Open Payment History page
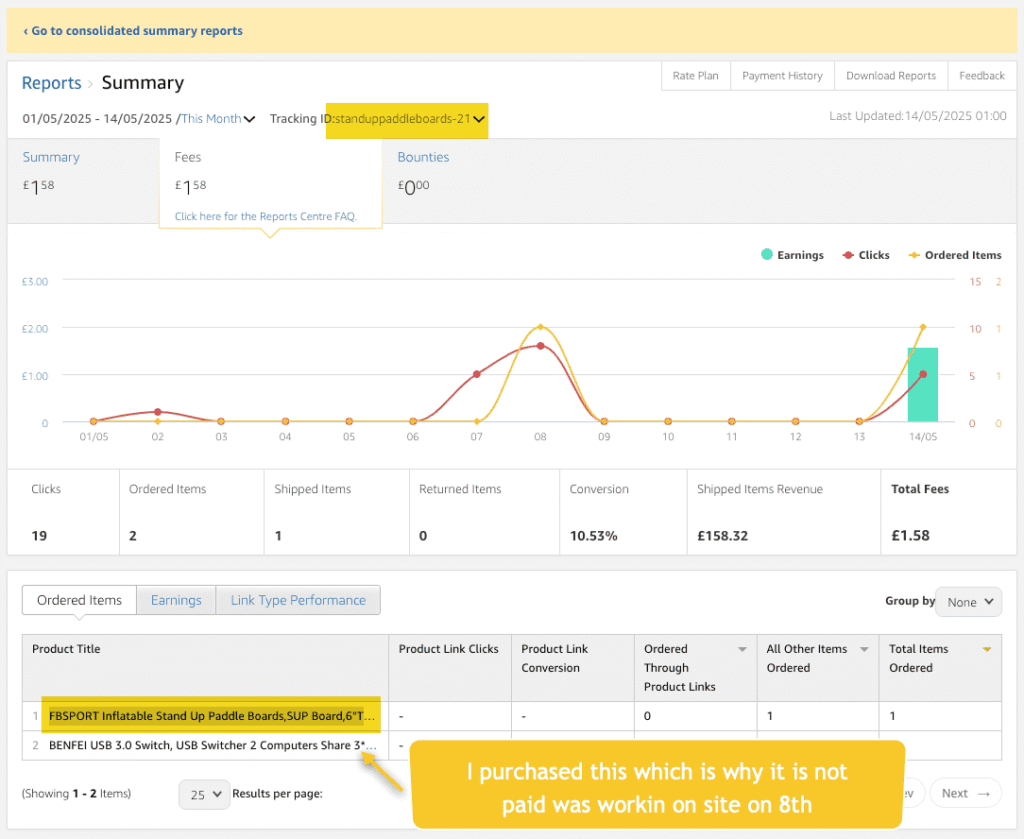Image resolution: width=1024 pixels, height=839 pixels. (x=782, y=76)
